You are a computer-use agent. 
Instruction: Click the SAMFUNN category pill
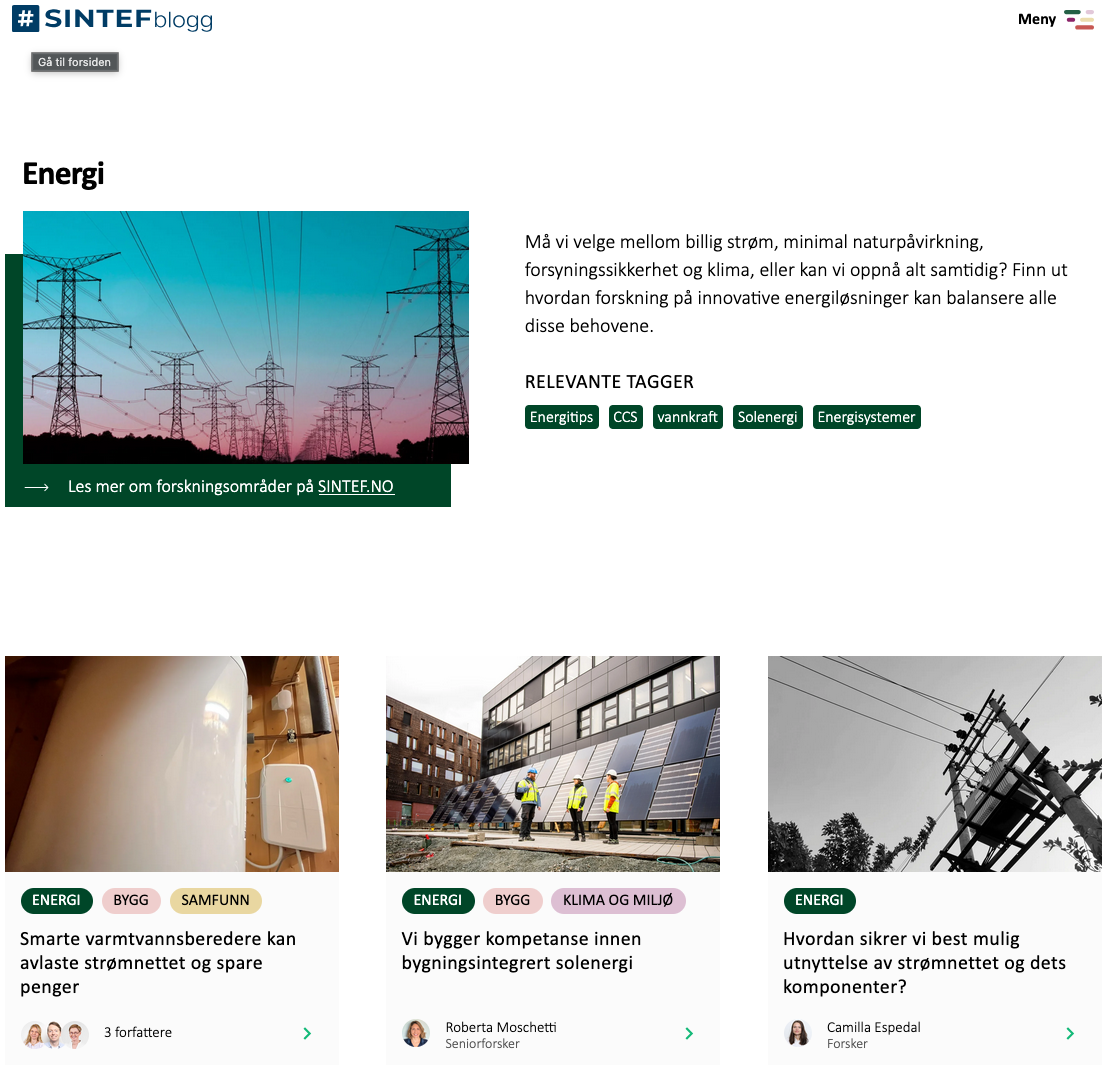pyautogui.click(x=215, y=900)
